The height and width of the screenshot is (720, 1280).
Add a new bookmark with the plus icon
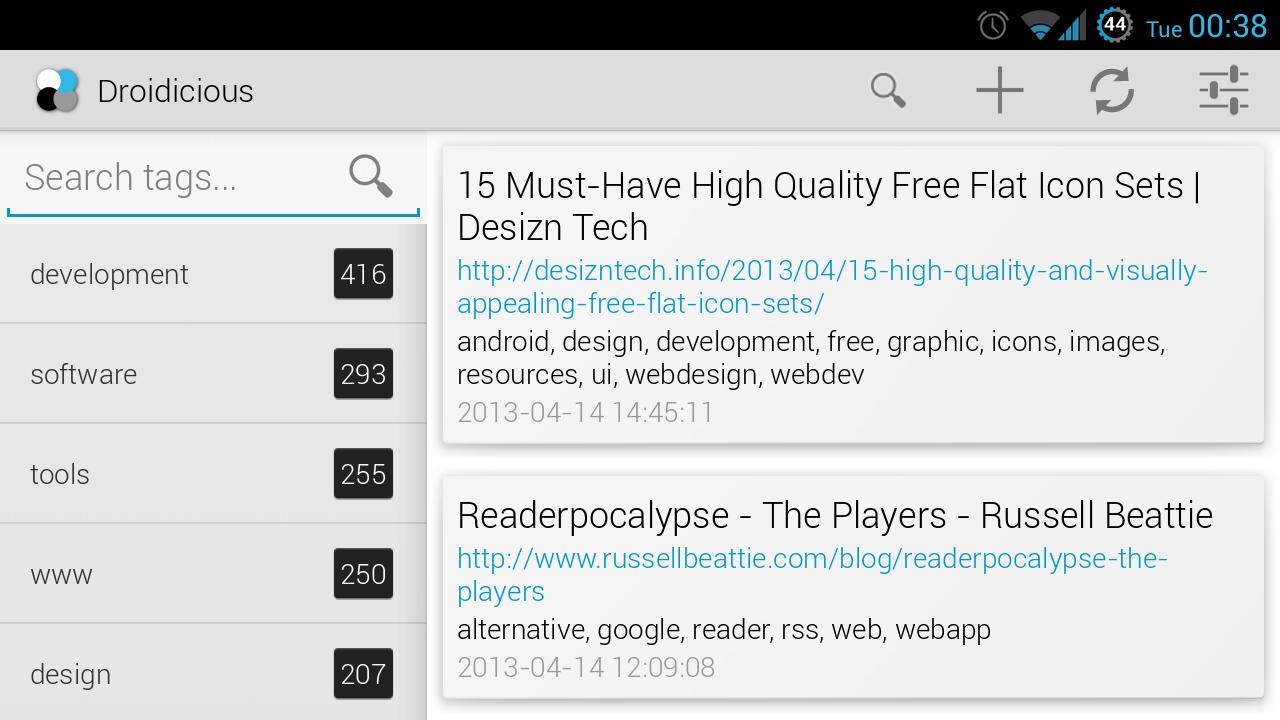point(999,89)
